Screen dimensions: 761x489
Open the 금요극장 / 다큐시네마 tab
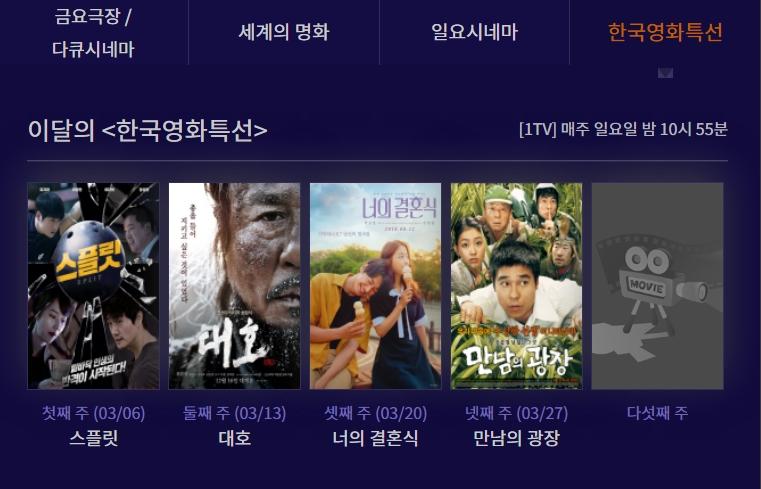pyautogui.click(x=93, y=33)
